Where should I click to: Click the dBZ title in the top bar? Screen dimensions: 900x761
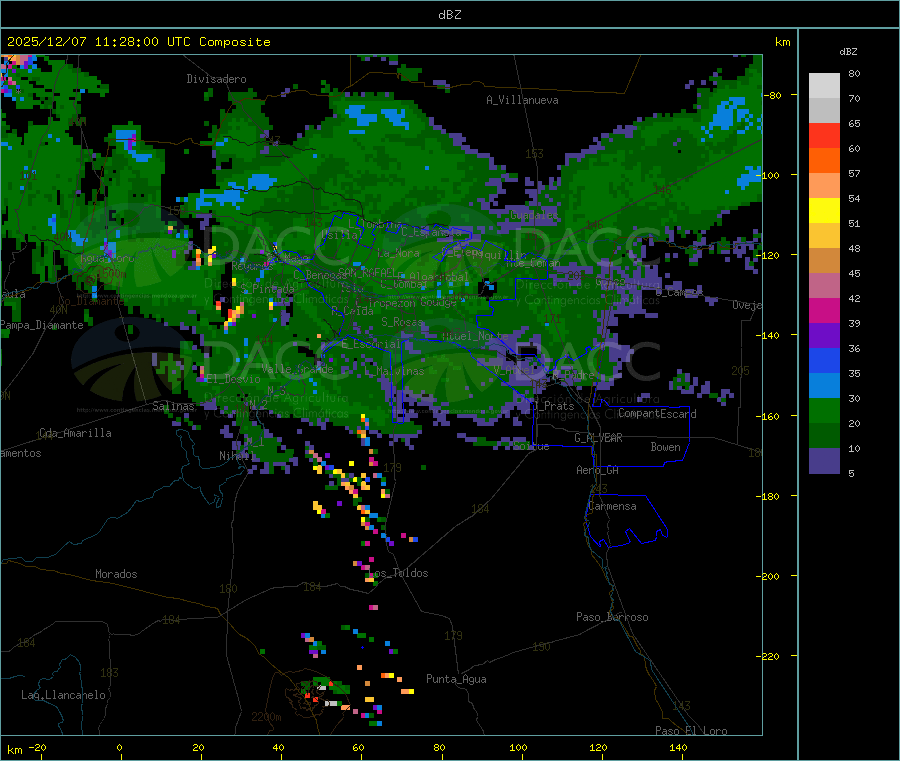tap(449, 15)
